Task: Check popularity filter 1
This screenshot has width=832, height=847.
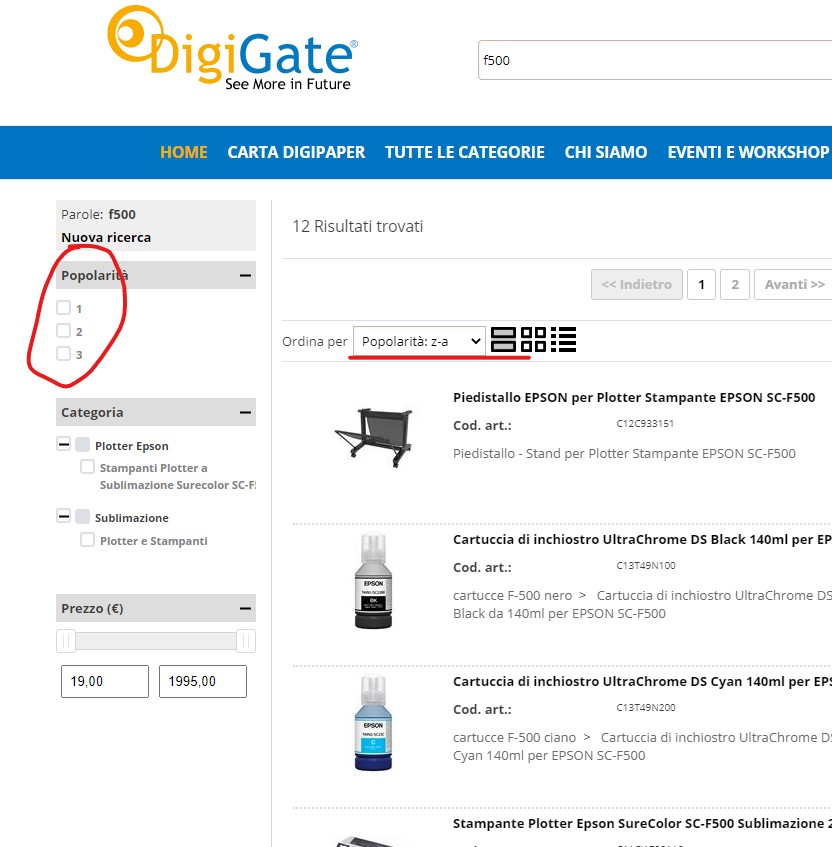Action: 64,308
